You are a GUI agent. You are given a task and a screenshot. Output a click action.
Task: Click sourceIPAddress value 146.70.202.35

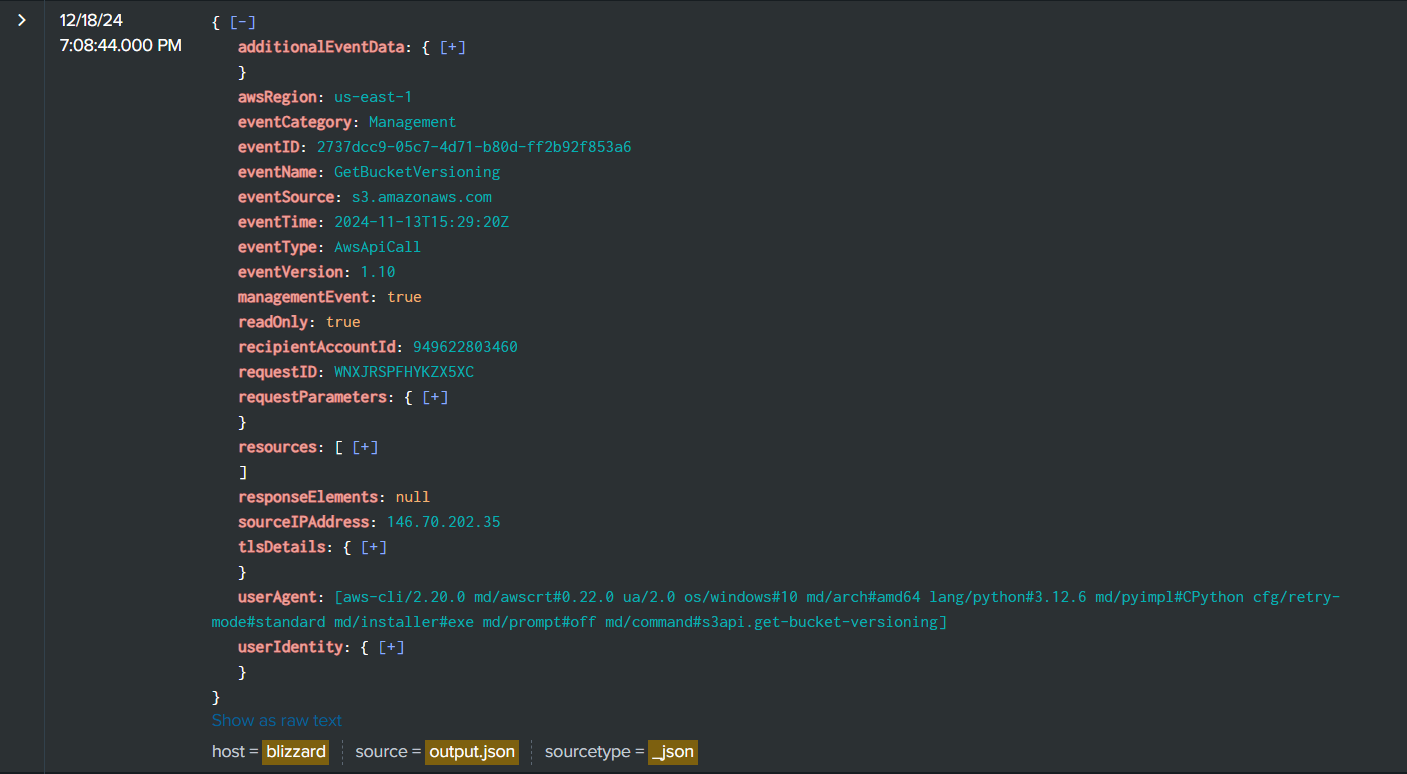[x=443, y=522]
